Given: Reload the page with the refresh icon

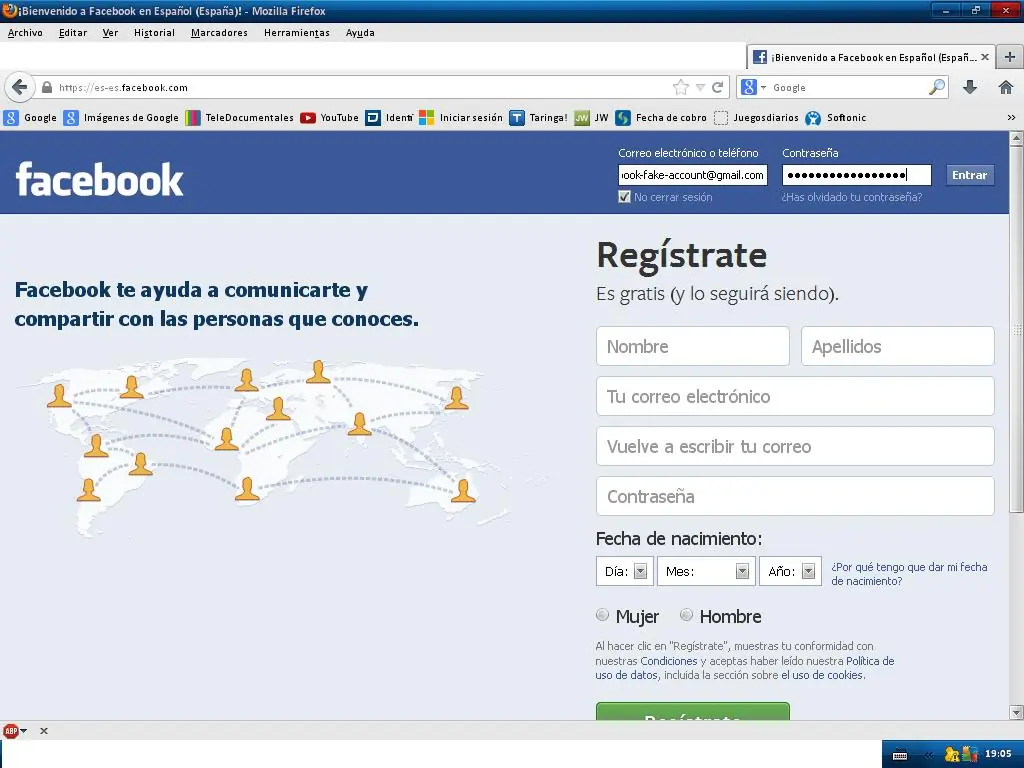Looking at the screenshot, I should coord(718,87).
